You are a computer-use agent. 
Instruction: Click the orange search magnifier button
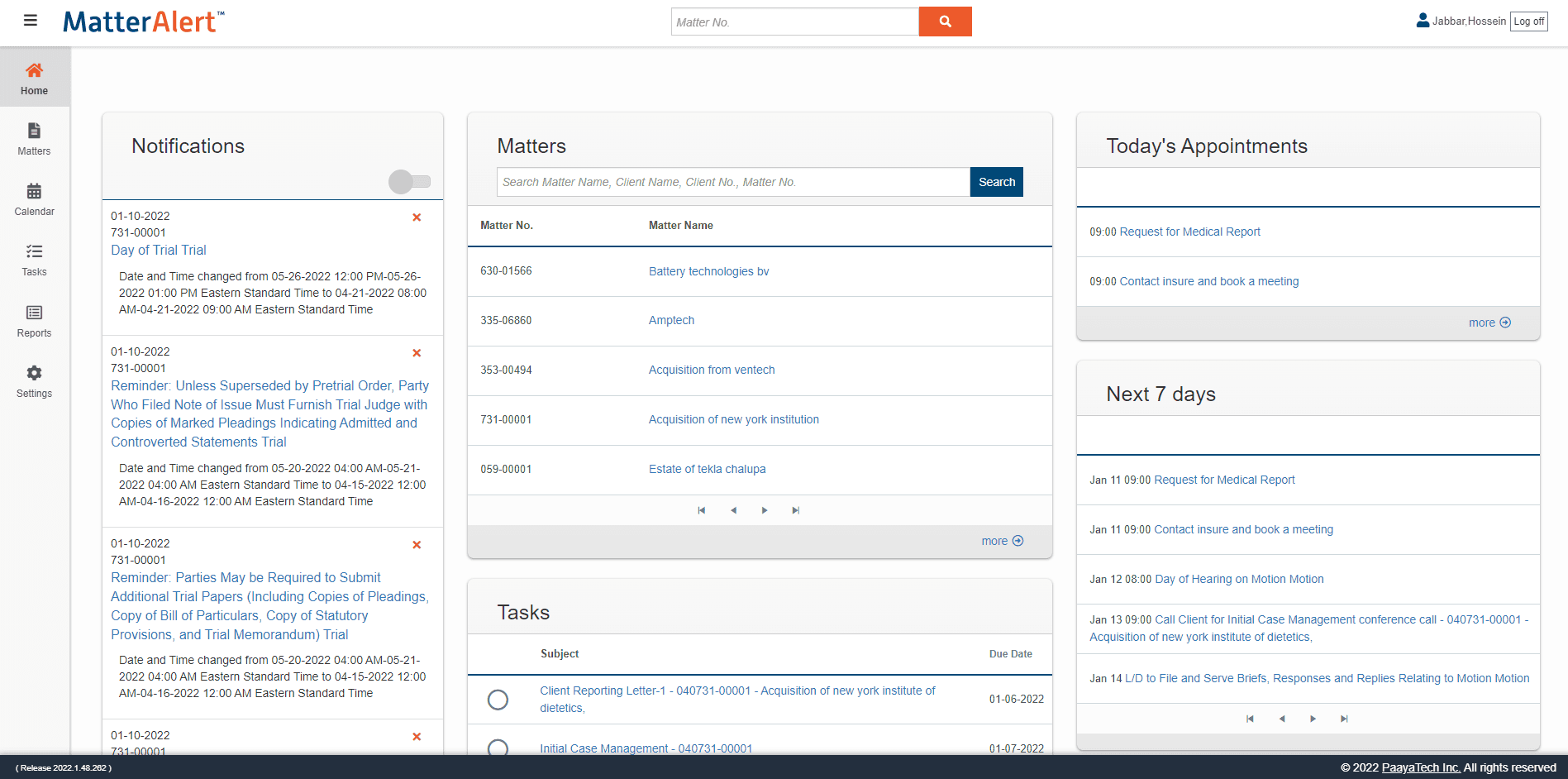tap(945, 22)
